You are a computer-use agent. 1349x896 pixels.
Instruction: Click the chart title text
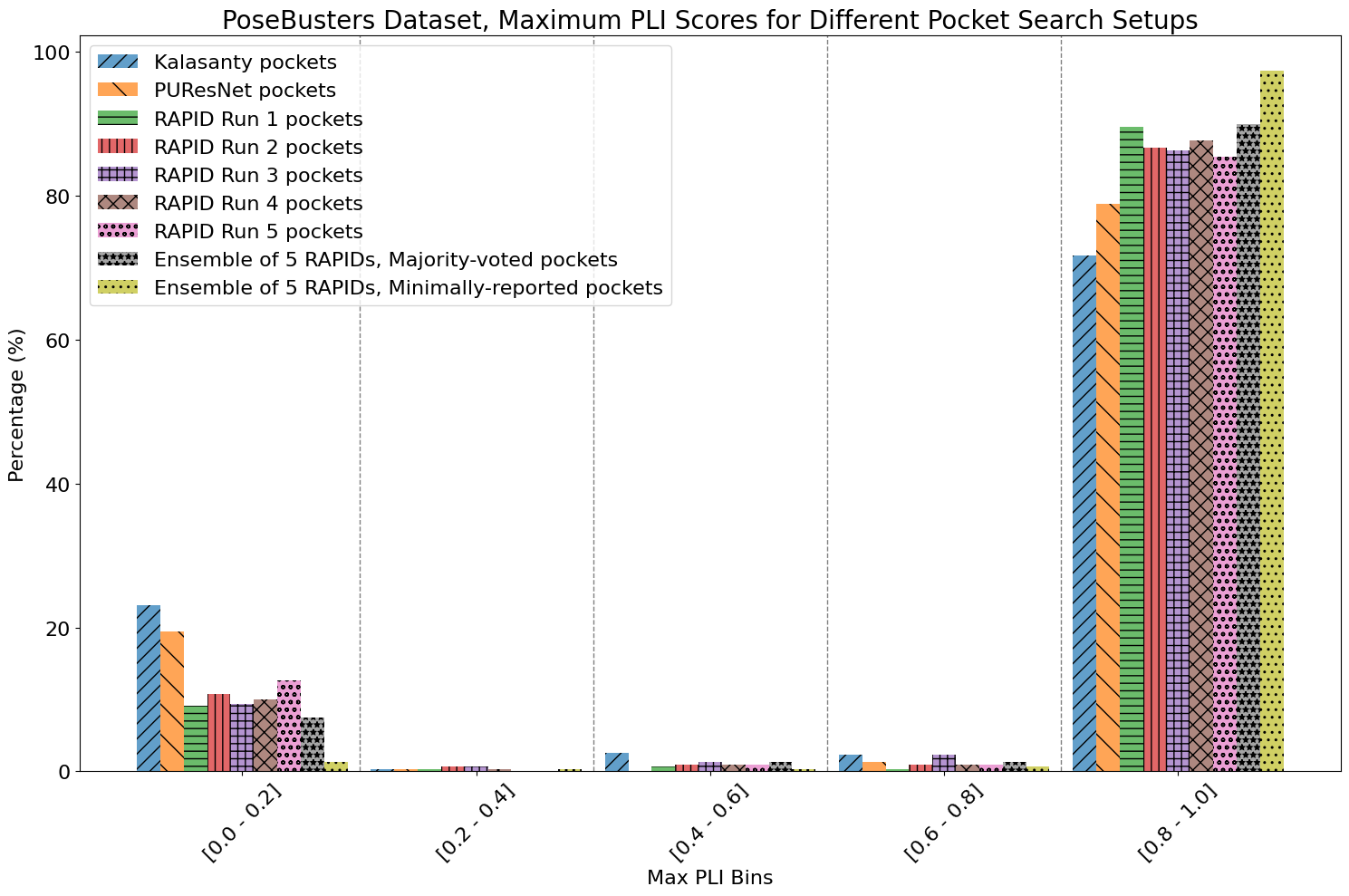[x=674, y=20]
